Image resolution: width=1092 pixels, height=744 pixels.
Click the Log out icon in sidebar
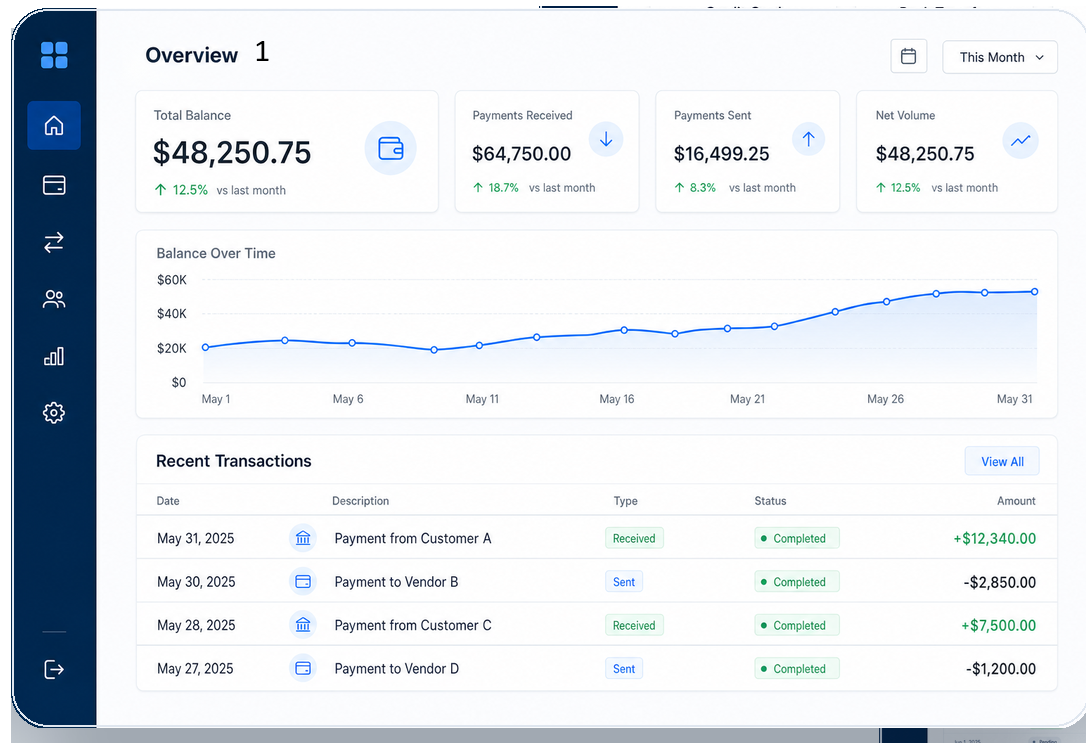54,669
